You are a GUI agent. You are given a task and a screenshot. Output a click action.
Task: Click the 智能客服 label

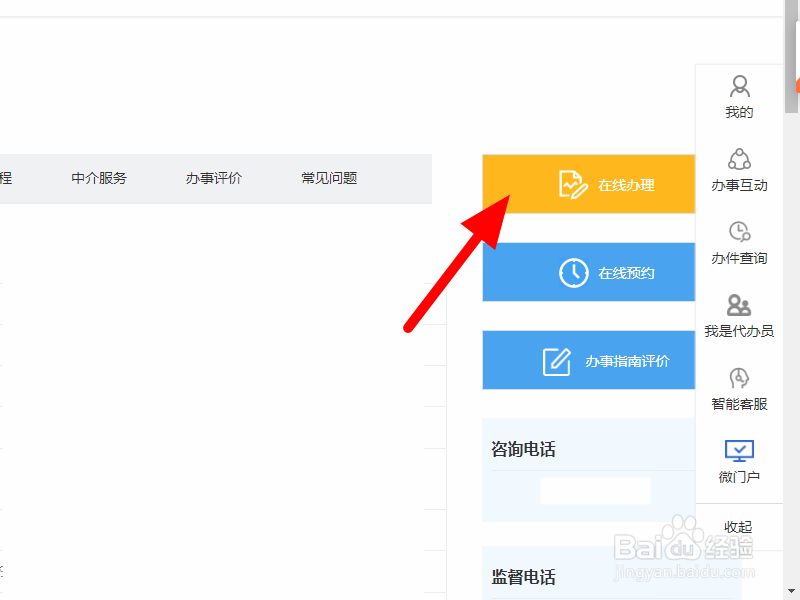pyautogui.click(x=739, y=404)
